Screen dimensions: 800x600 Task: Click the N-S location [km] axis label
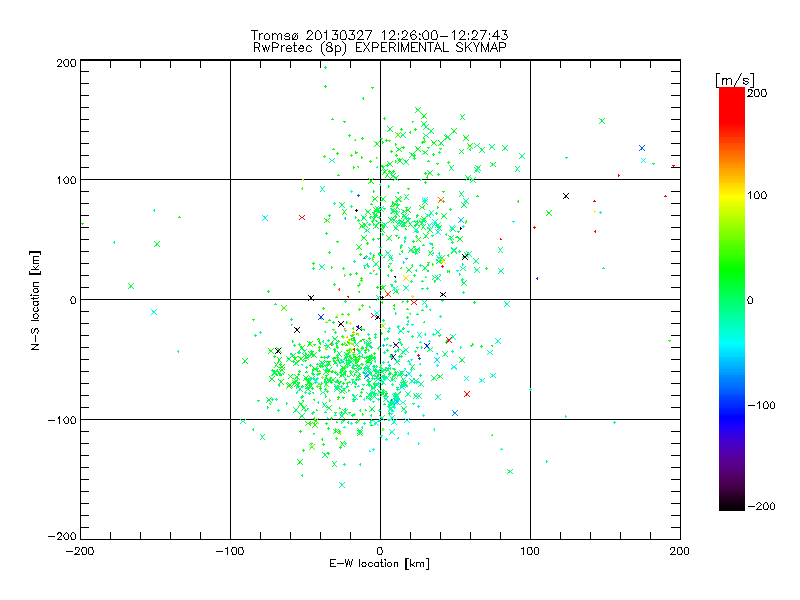[35, 300]
